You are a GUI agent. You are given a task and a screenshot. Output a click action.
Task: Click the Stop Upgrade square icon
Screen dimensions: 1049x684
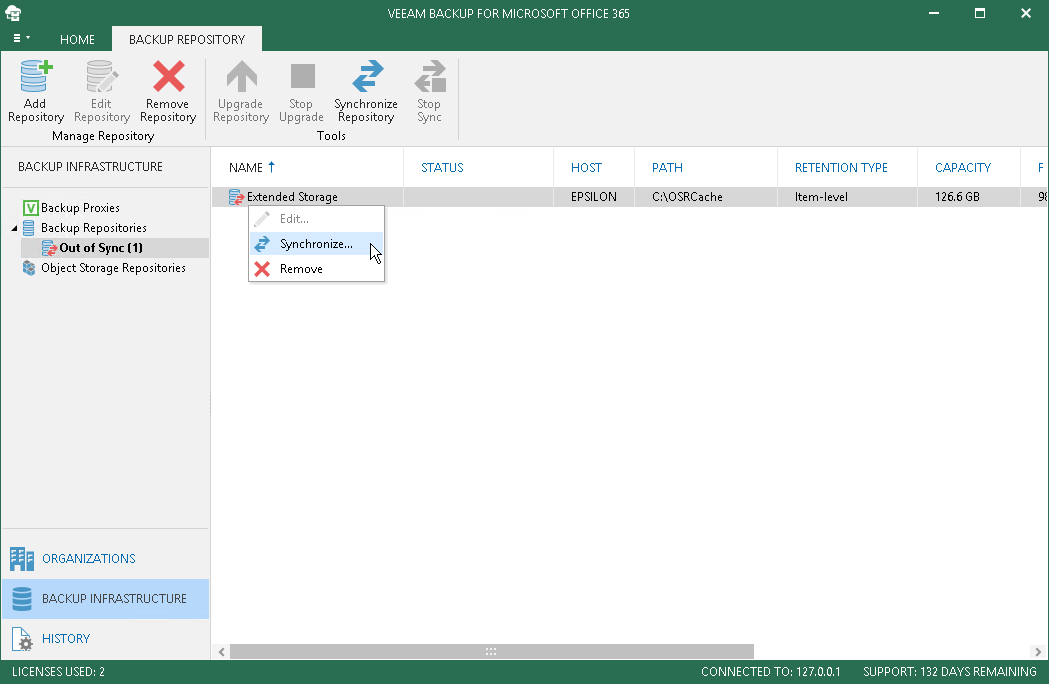(302, 76)
